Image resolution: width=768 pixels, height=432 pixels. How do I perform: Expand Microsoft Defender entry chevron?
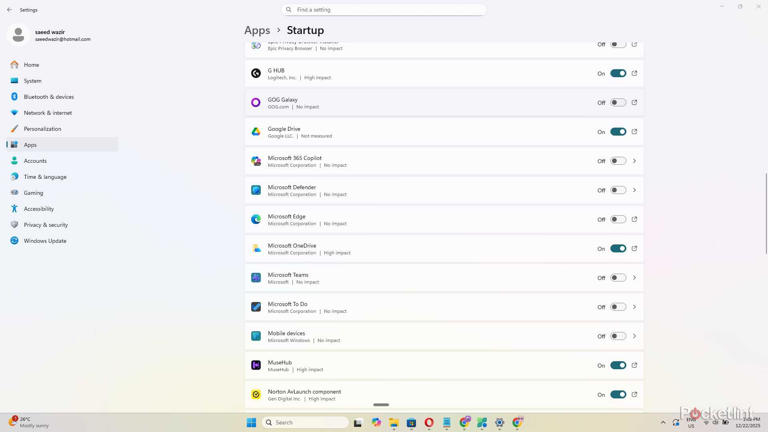pyautogui.click(x=634, y=190)
